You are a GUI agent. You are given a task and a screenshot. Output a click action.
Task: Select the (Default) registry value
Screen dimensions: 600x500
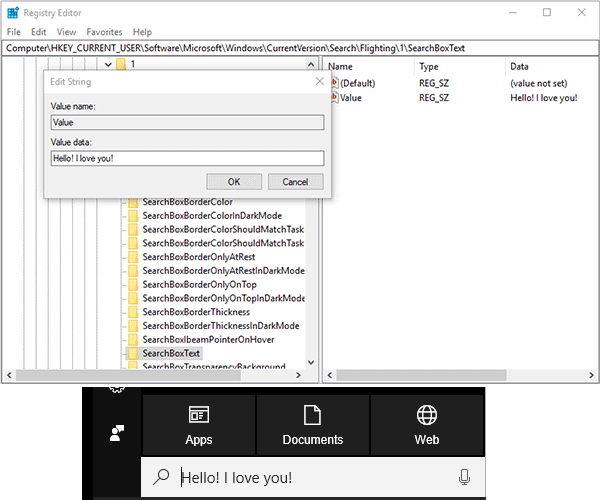pyautogui.click(x=357, y=83)
